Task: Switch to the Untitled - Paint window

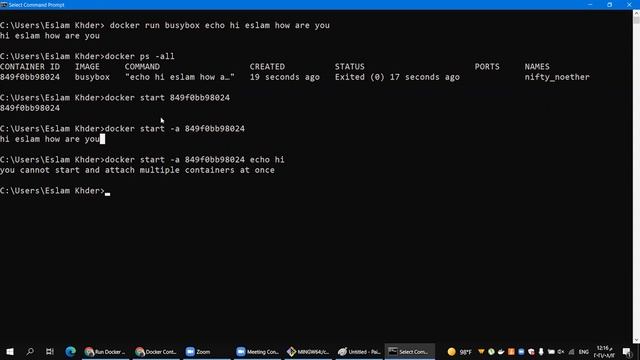Action: [x=358, y=351]
